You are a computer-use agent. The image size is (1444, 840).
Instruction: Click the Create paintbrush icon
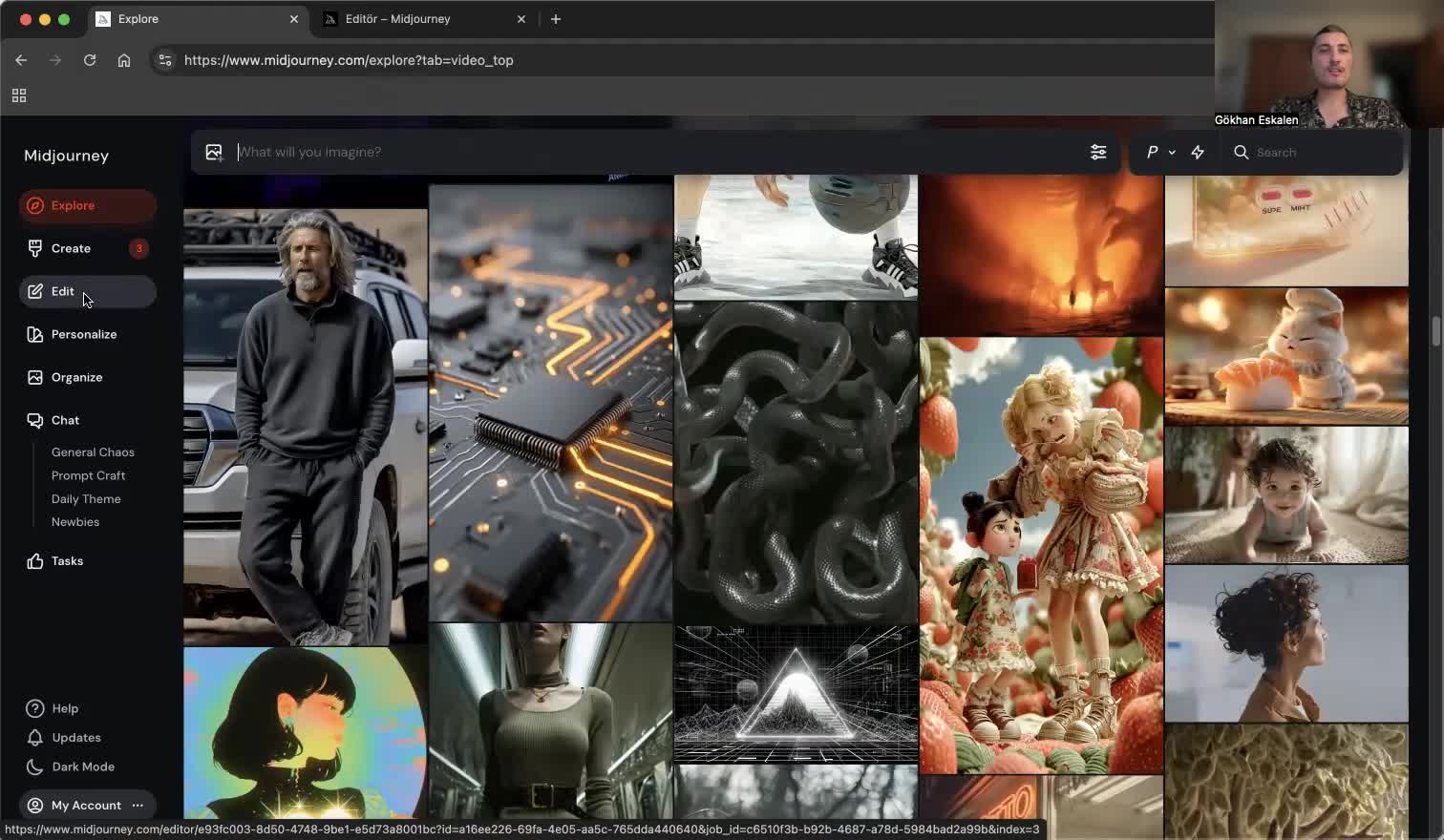[x=35, y=248]
